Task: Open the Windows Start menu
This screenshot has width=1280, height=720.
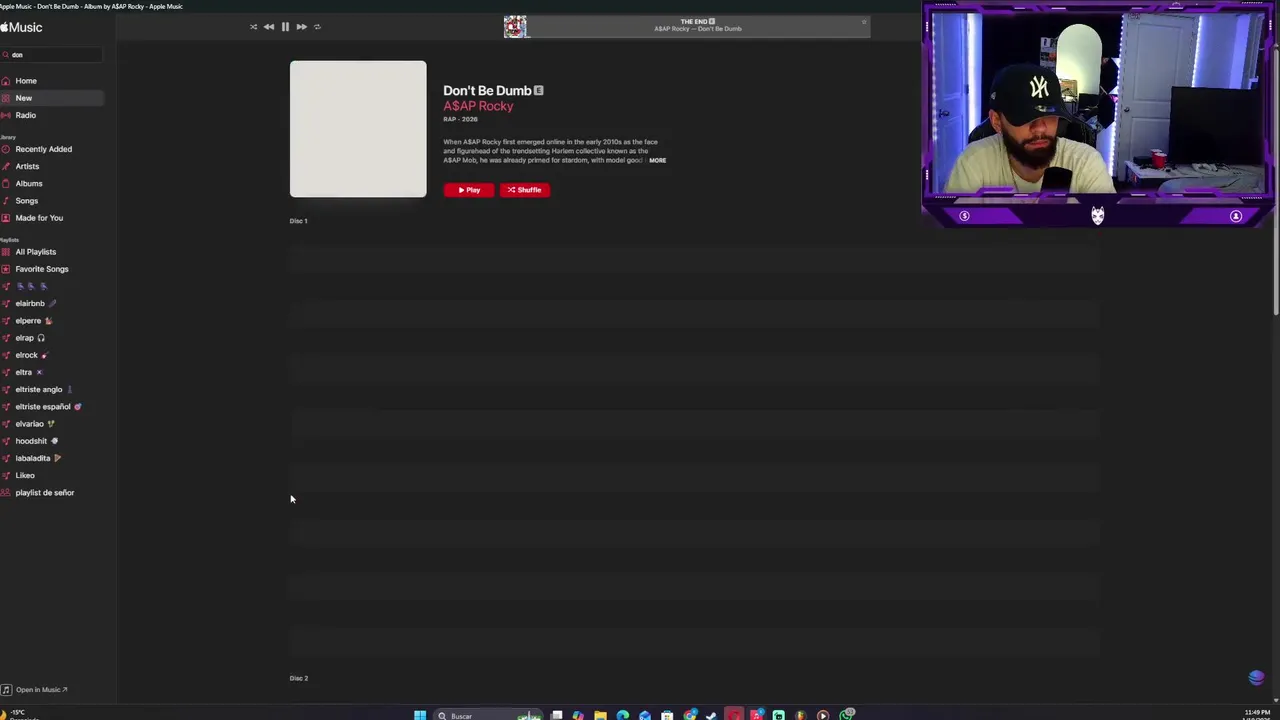Action: pyautogui.click(x=420, y=715)
